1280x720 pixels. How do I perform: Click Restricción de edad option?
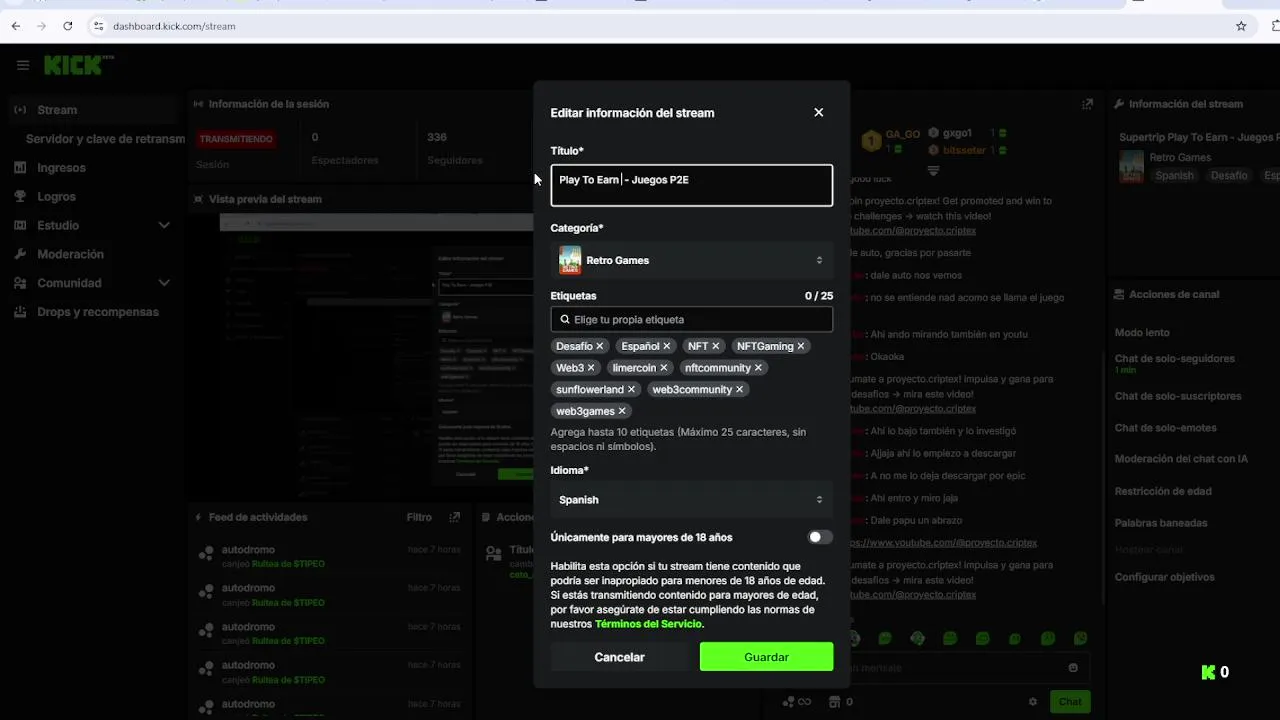coord(1163,491)
